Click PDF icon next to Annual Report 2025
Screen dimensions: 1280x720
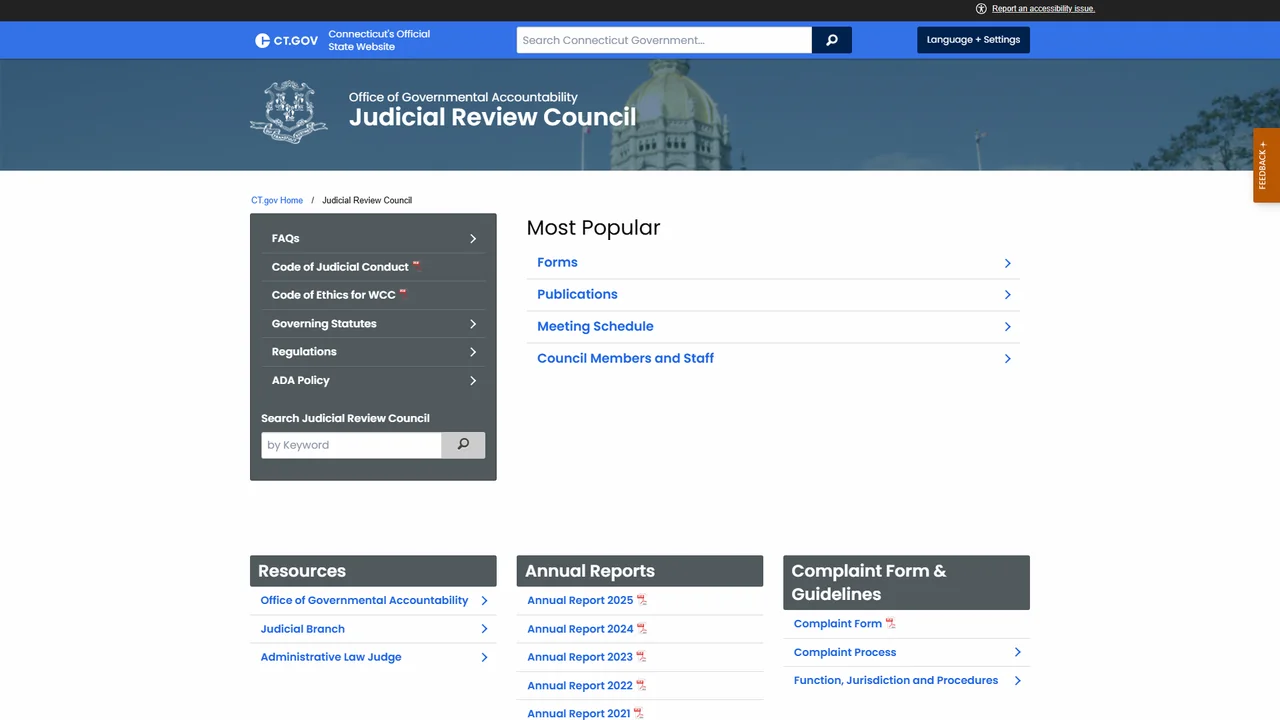pyautogui.click(x=642, y=600)
